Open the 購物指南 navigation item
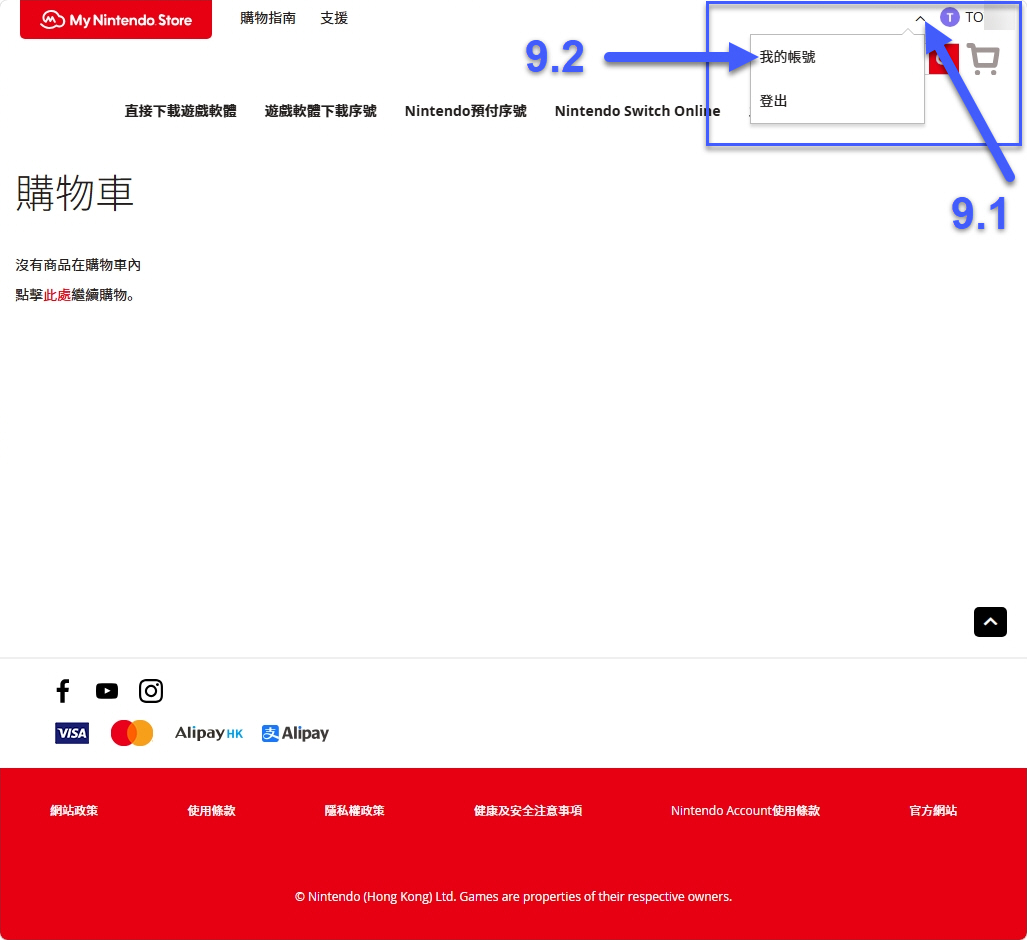Viewport: 1027px width, 940px height. coord(267,17)
